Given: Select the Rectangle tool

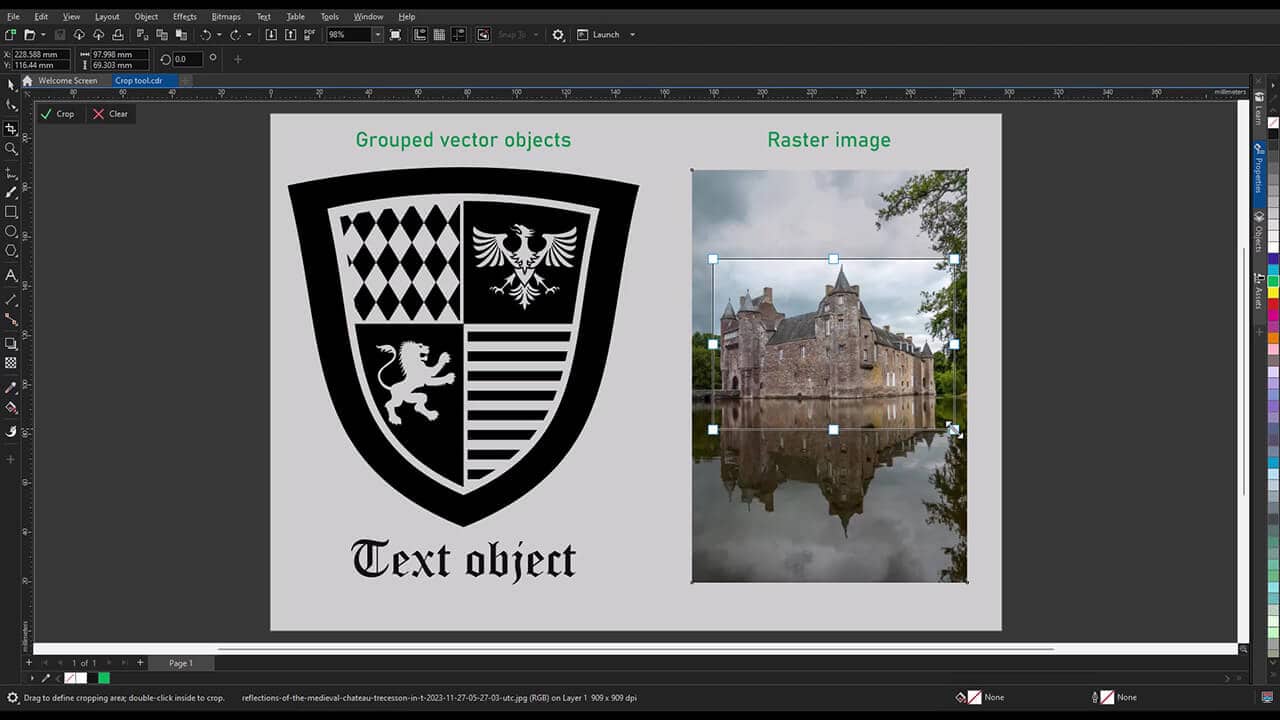Looking at the screenshot, I should tap(11, 212).
